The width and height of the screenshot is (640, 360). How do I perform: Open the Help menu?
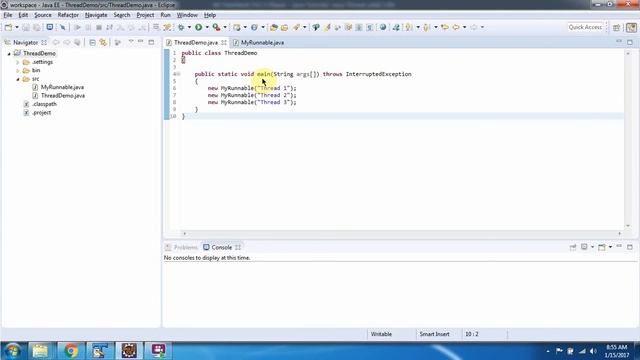pyautogui.click(x=210, y=15)
